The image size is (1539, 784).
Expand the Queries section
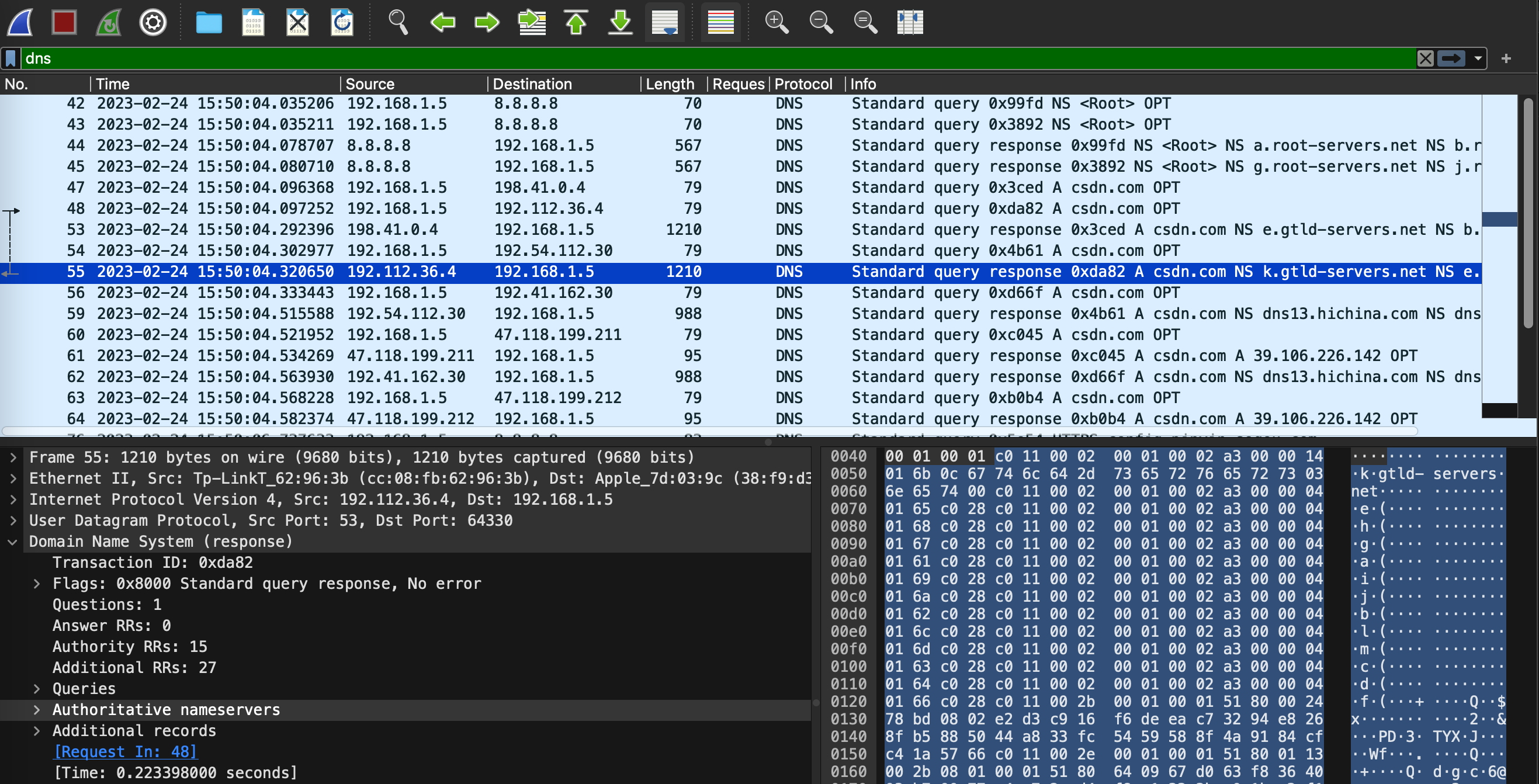[x=37, y=689]
